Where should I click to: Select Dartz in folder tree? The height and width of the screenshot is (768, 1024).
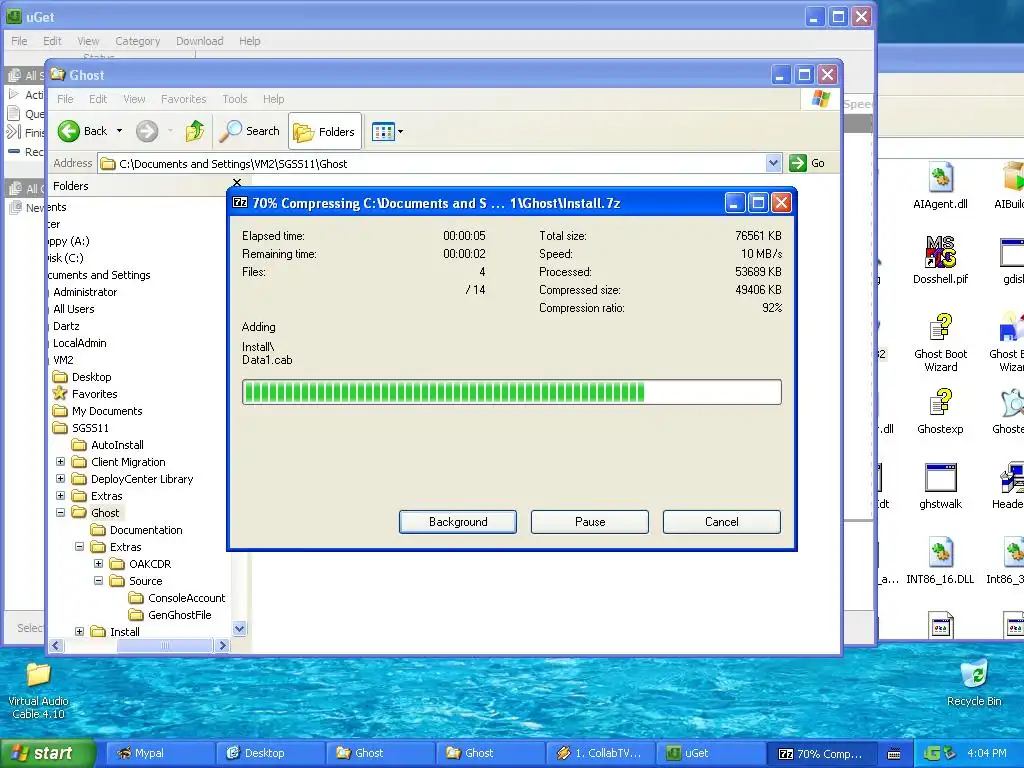[66, 326]
